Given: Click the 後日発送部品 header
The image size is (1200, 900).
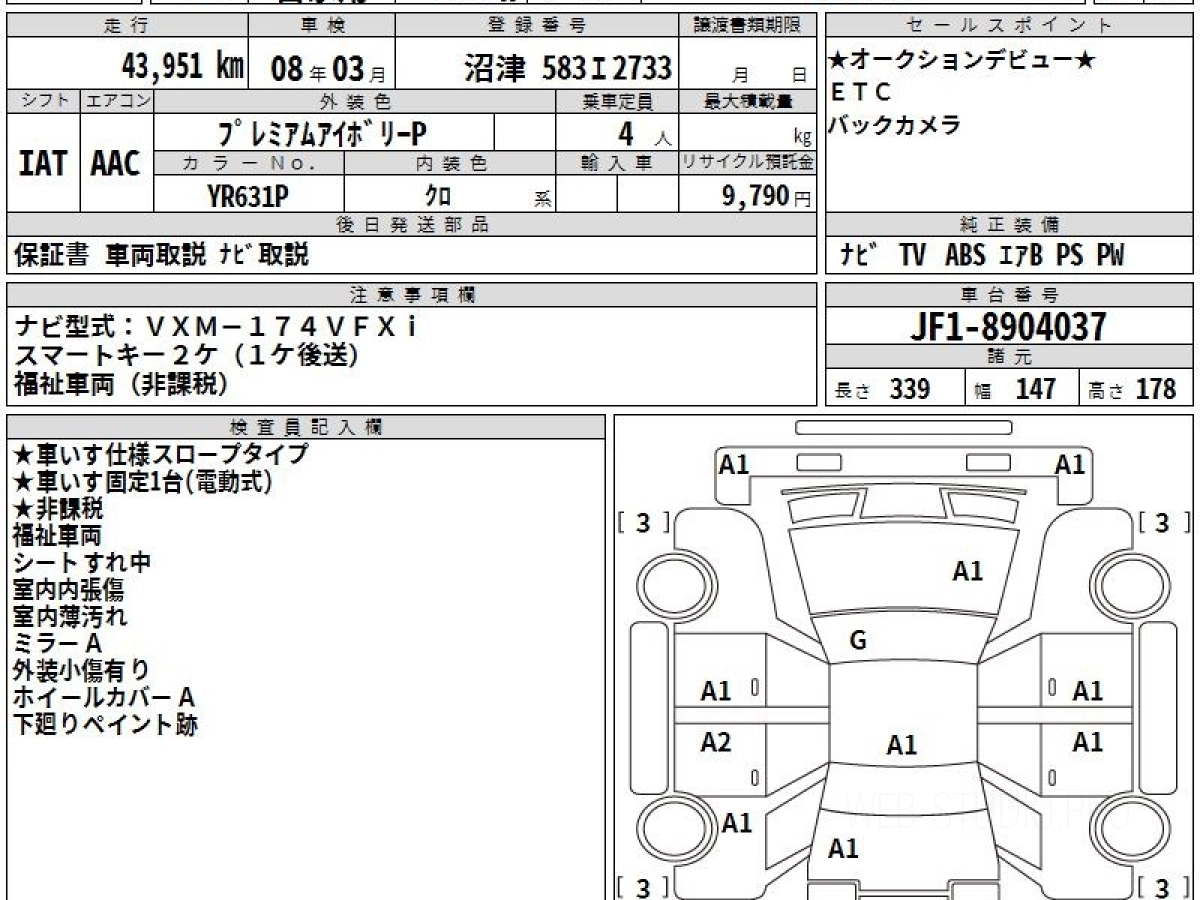Looking at the screenshot, I should click(411, 225).
